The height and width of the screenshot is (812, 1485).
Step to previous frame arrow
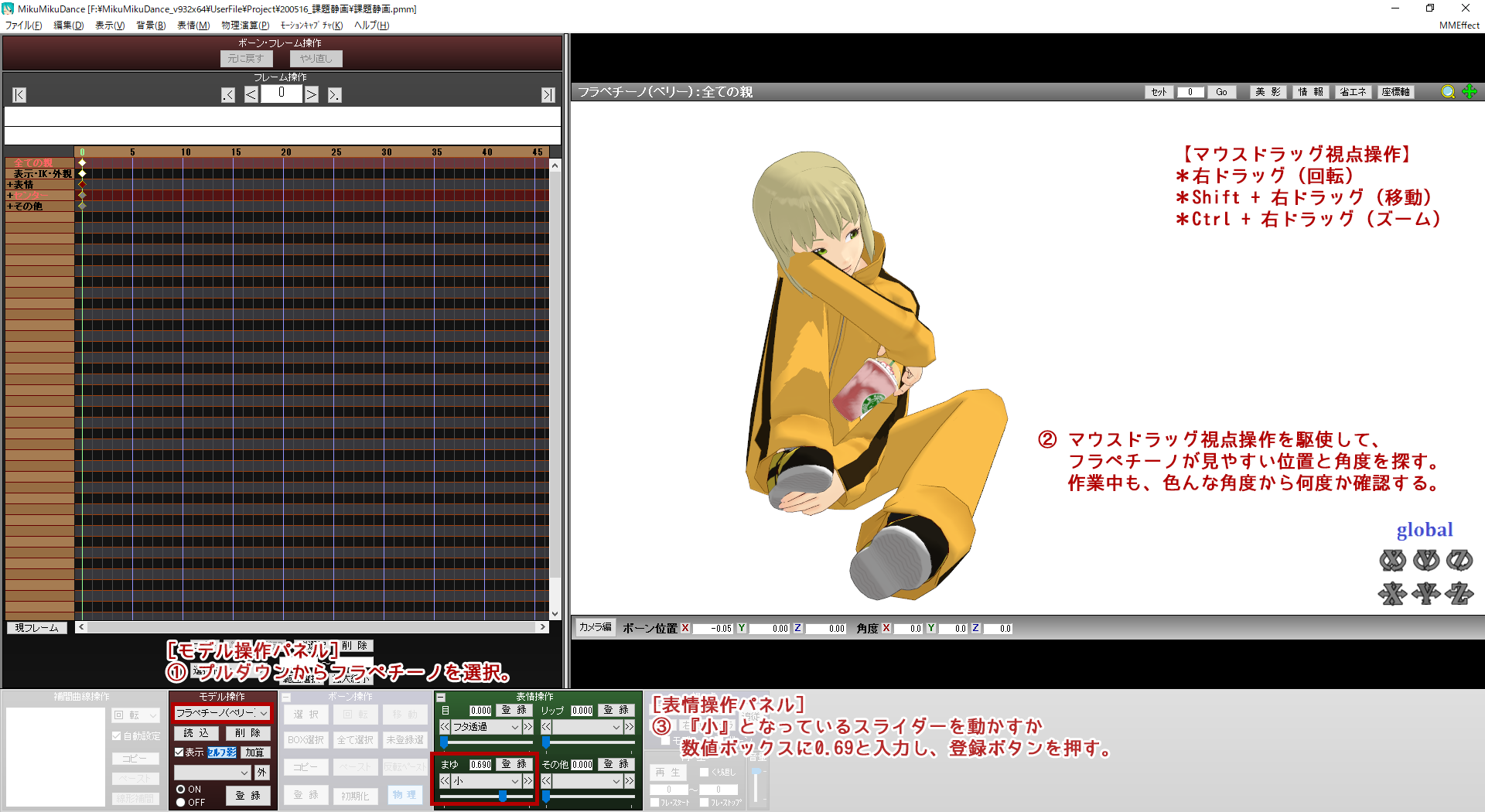(x=251, y=95)
